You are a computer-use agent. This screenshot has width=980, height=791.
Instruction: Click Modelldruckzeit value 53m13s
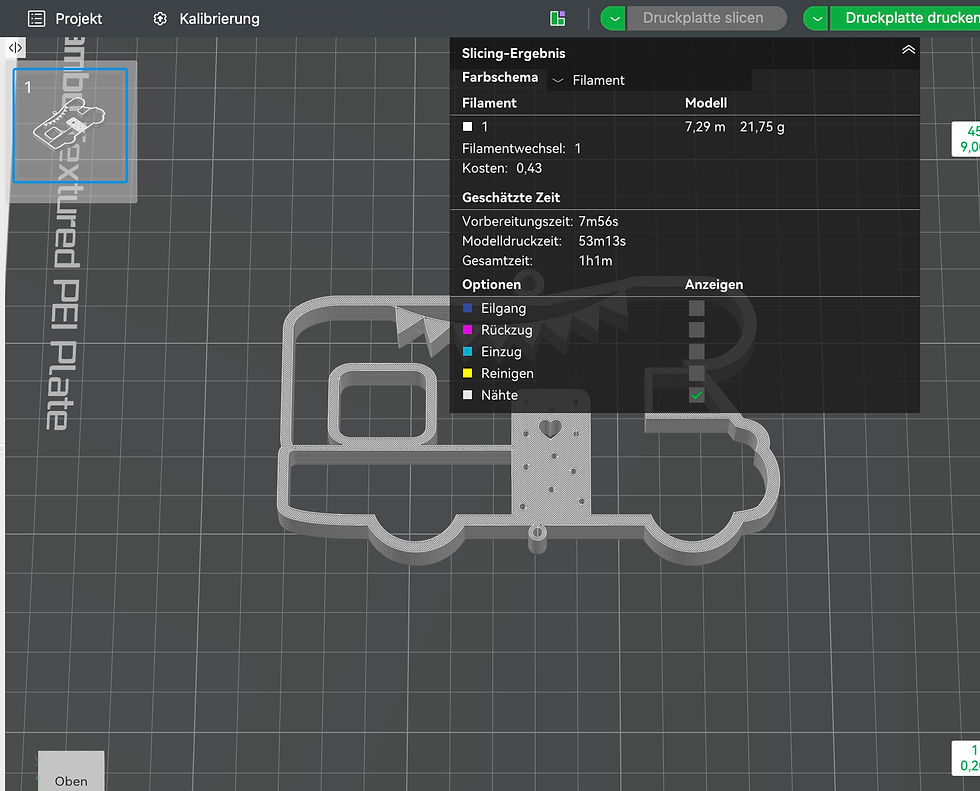(602, 241)
